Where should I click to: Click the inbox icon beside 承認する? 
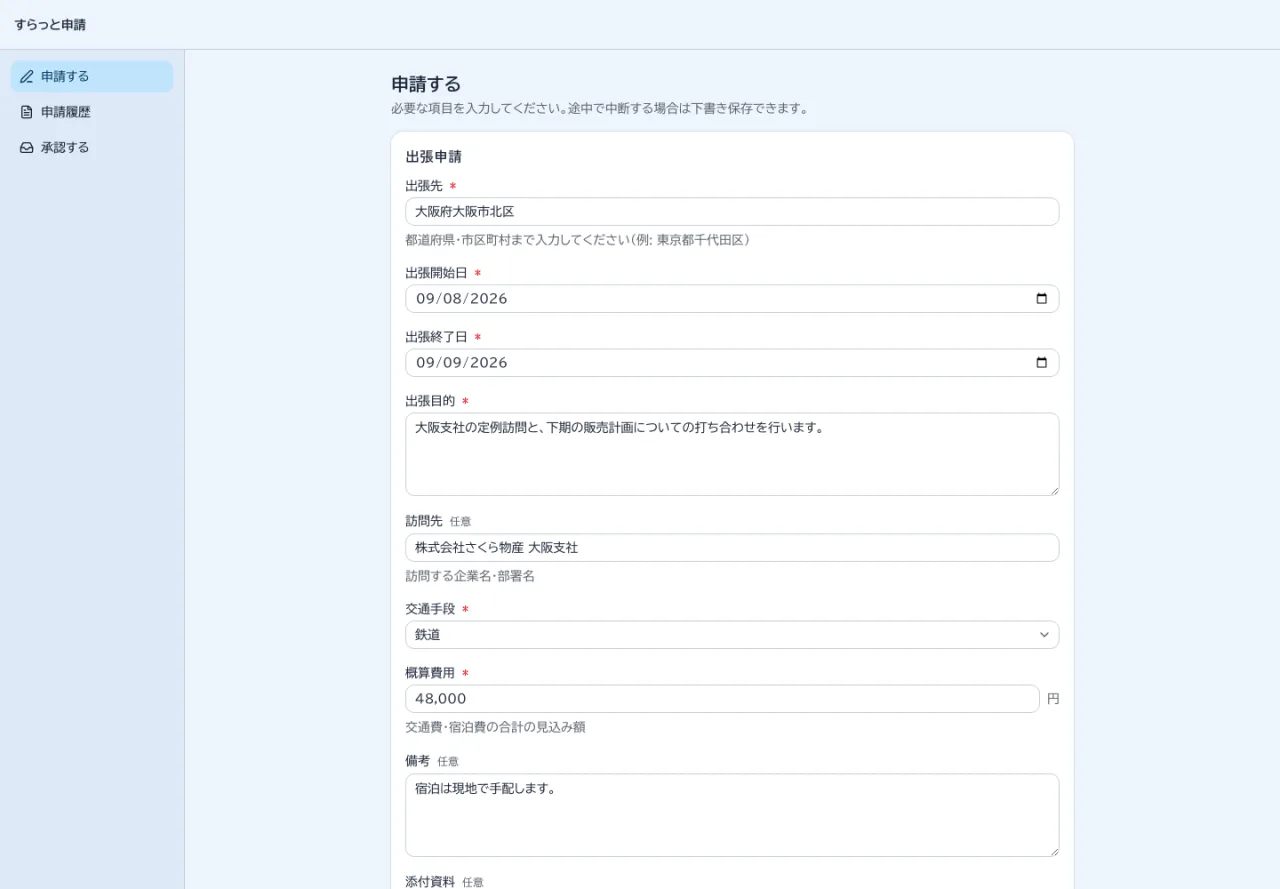tap(27, 147)
